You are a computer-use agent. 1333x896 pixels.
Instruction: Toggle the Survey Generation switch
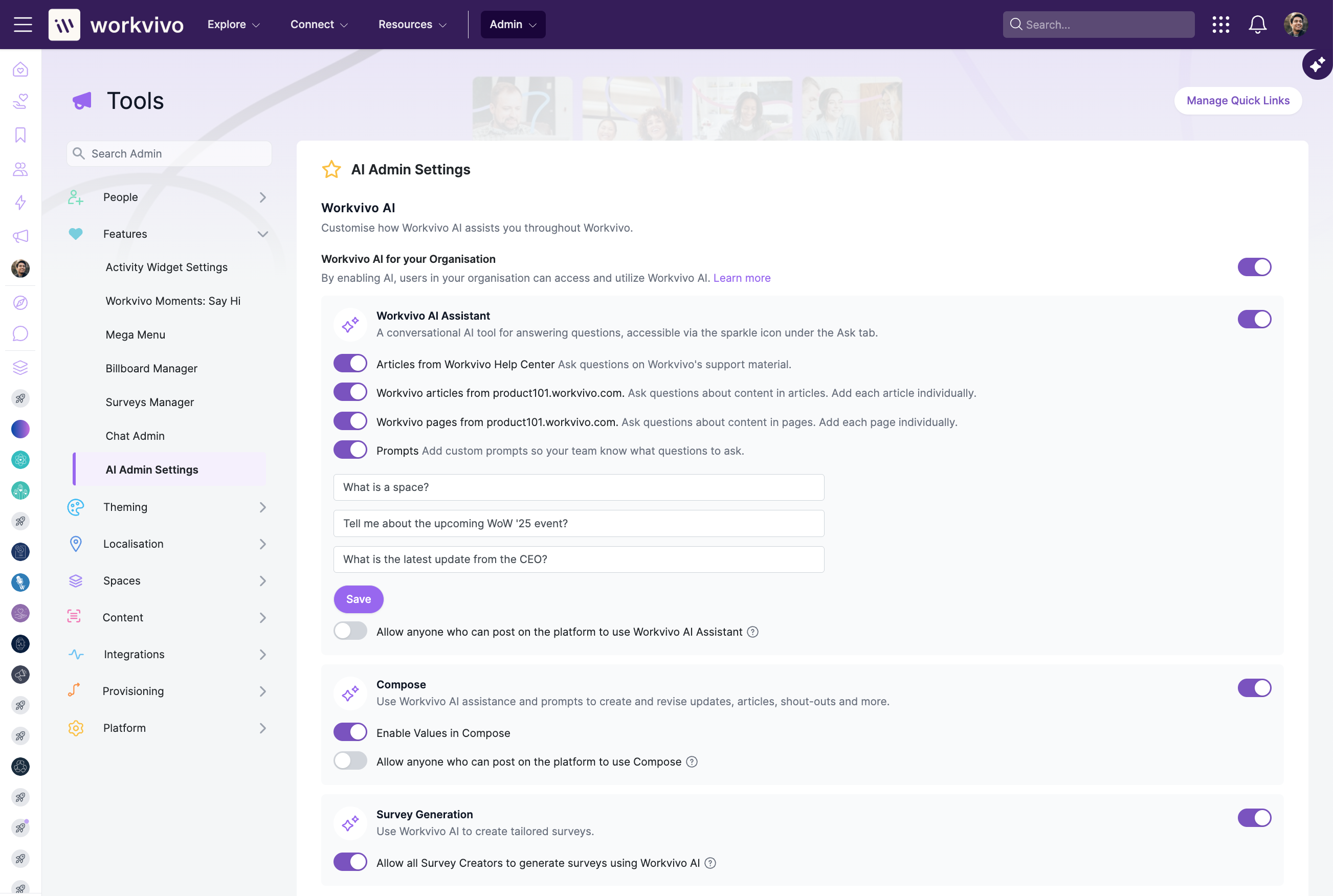[1254, 818]
